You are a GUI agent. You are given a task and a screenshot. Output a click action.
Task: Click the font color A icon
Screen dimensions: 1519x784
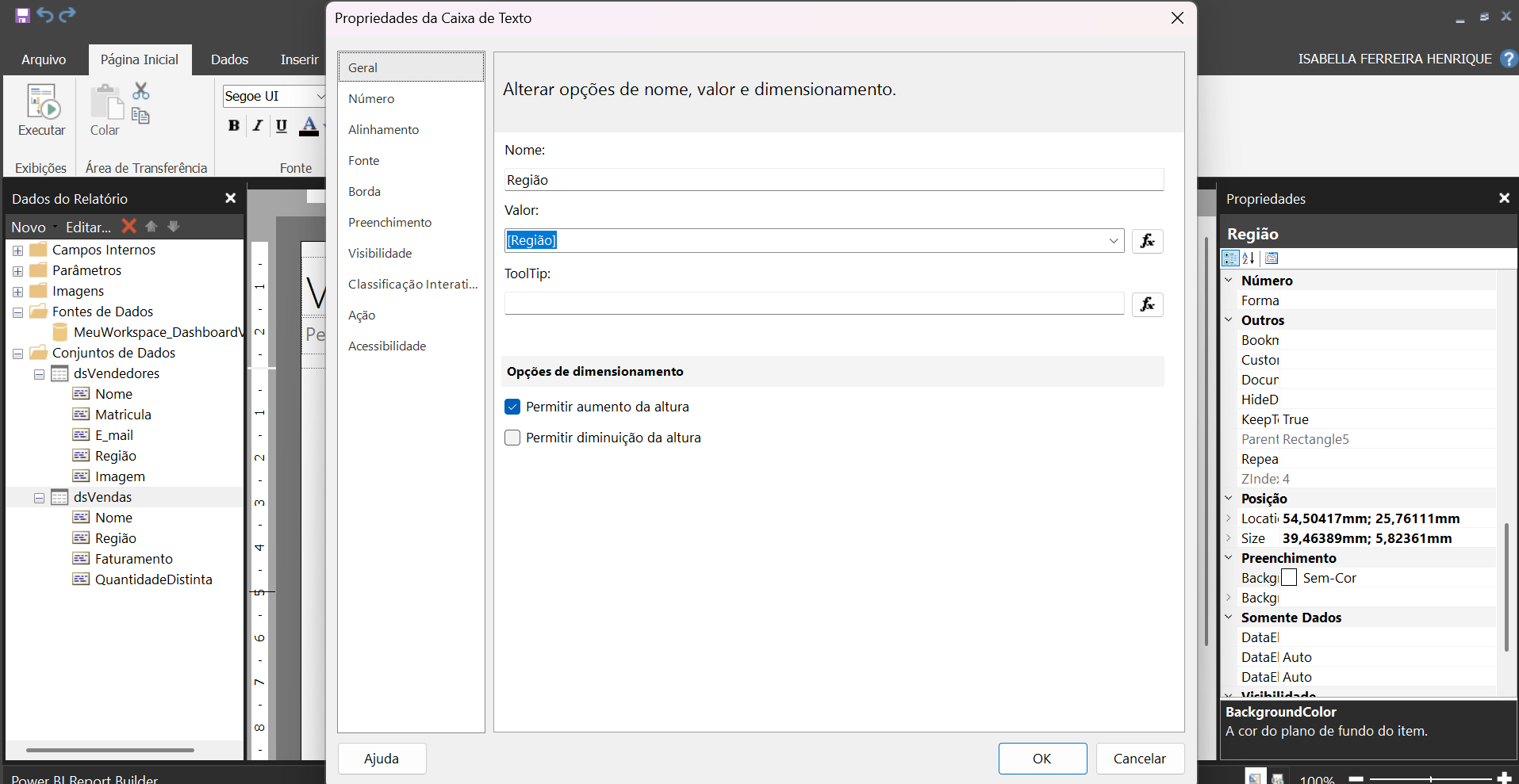(x=309, y=125)
